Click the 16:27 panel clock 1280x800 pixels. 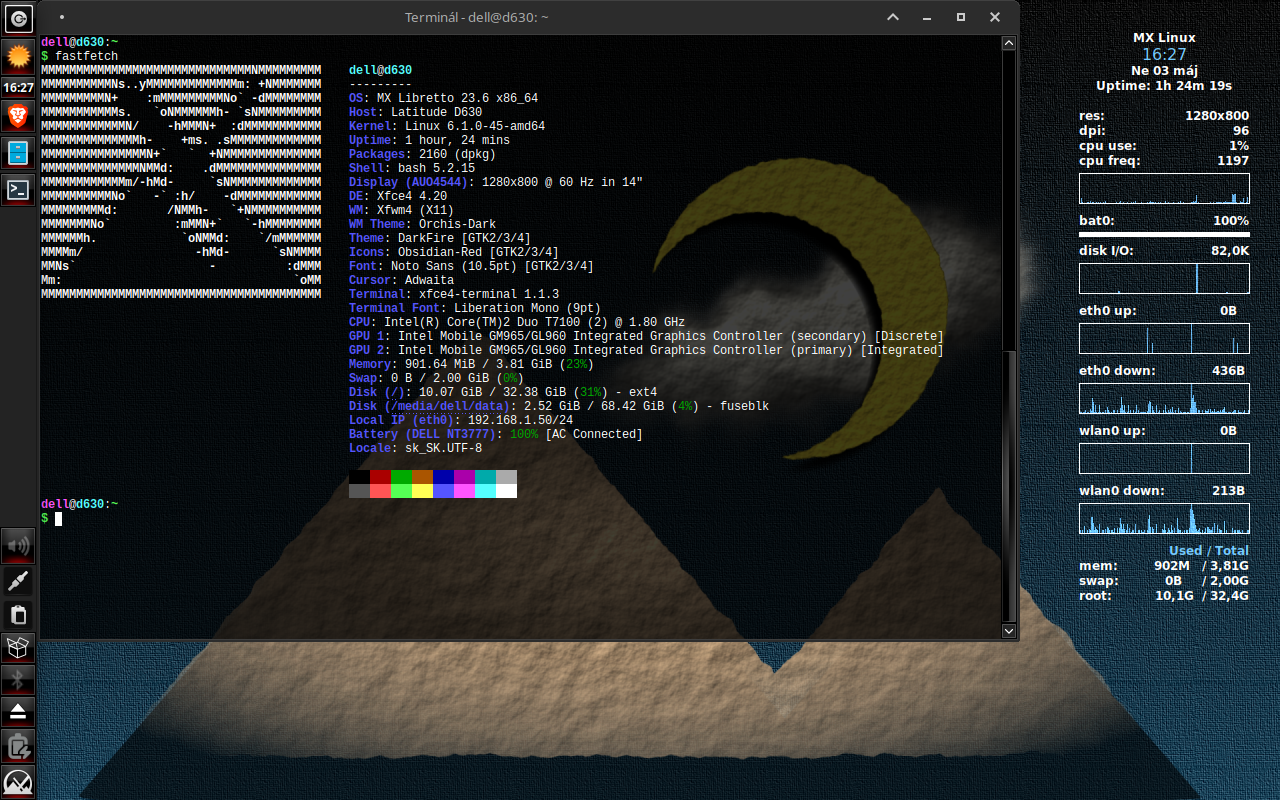(x=18, y=88)
